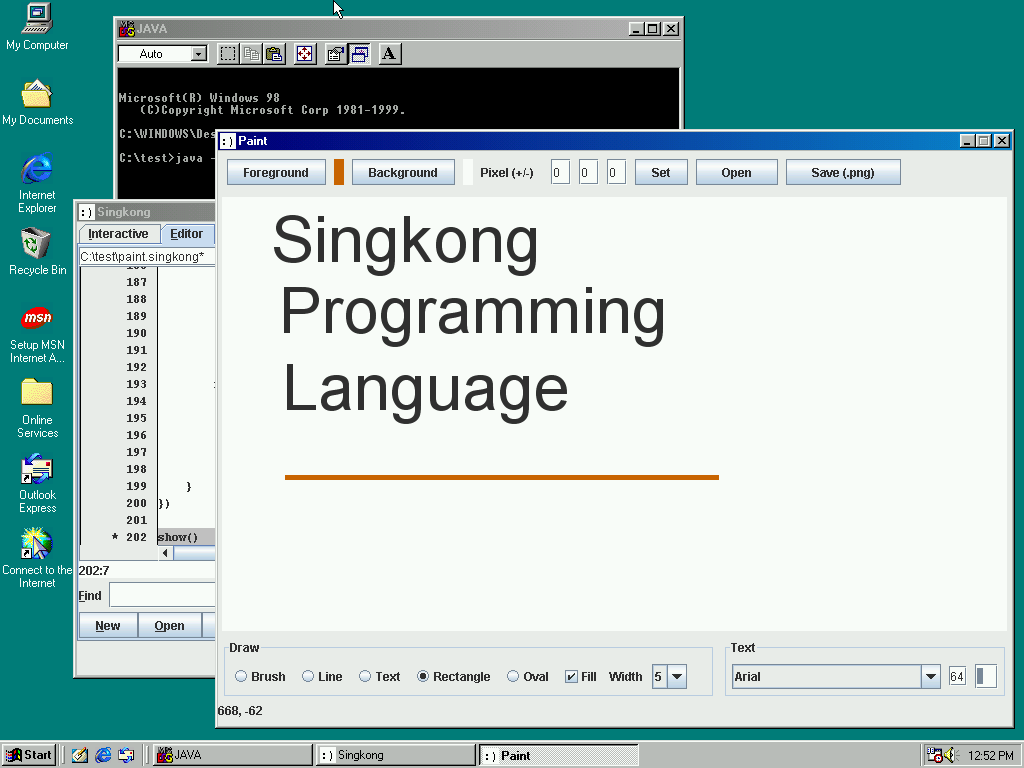Open the Width dropdown
The height and width of the screenshot is (768, 1024).
677,677
